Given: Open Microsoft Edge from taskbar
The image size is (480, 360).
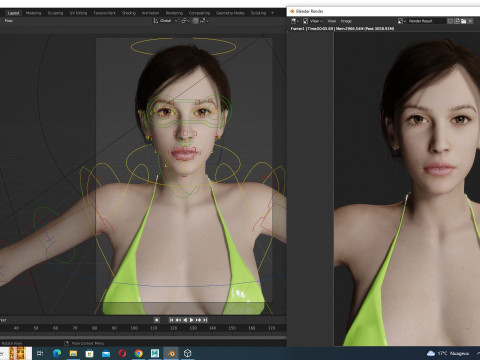Looking at the screenshot, I should [57, 353].
